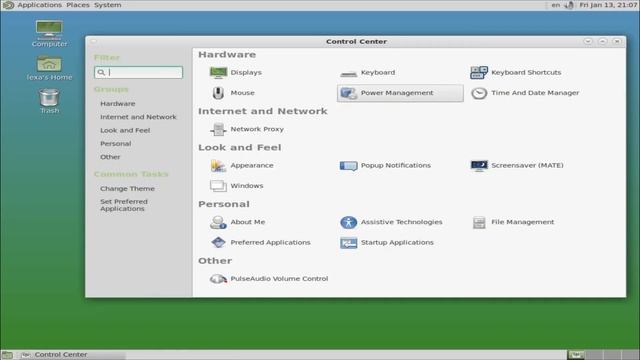Click the Keyboard Shortcuts label

526,73
